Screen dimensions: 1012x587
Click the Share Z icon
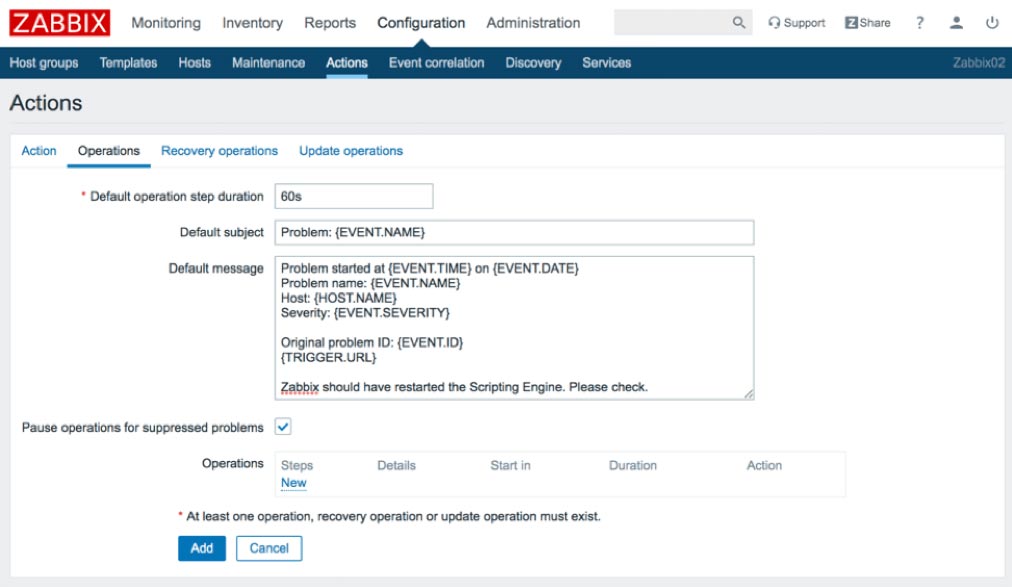(851, 23)
